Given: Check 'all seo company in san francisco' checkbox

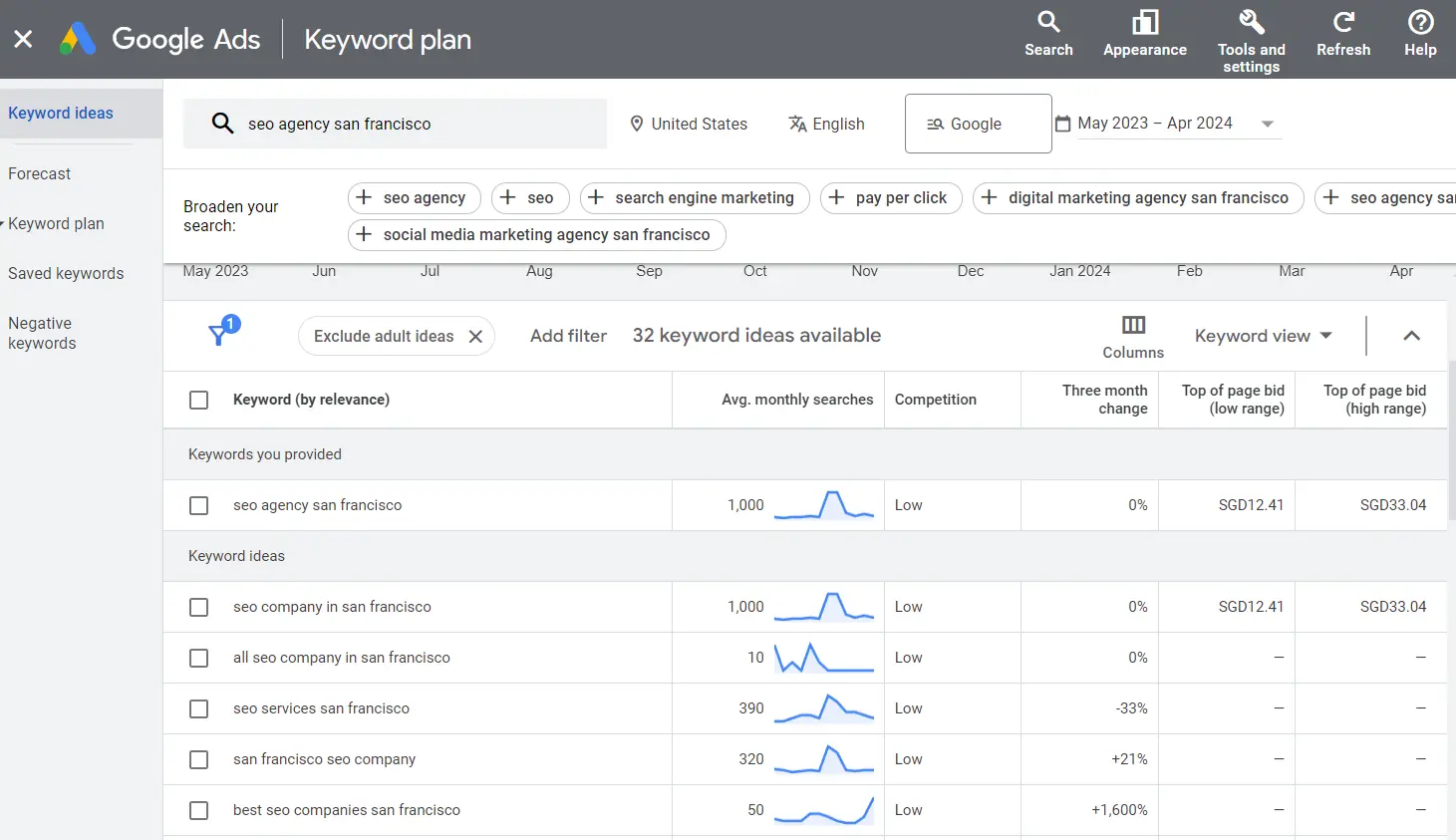Looking at the screenshot, I should [199, 658].
